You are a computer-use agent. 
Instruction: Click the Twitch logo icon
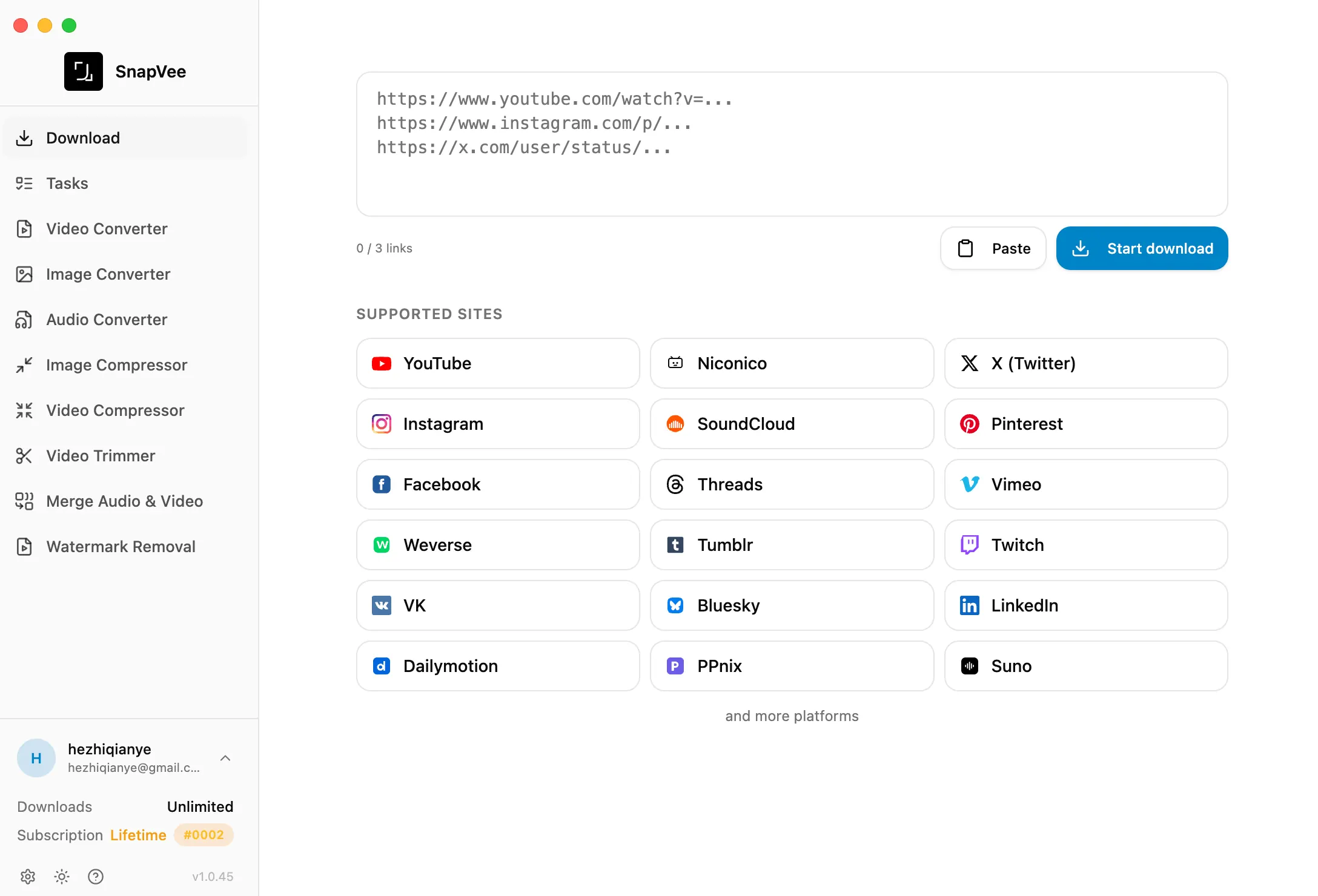[970, 545]
